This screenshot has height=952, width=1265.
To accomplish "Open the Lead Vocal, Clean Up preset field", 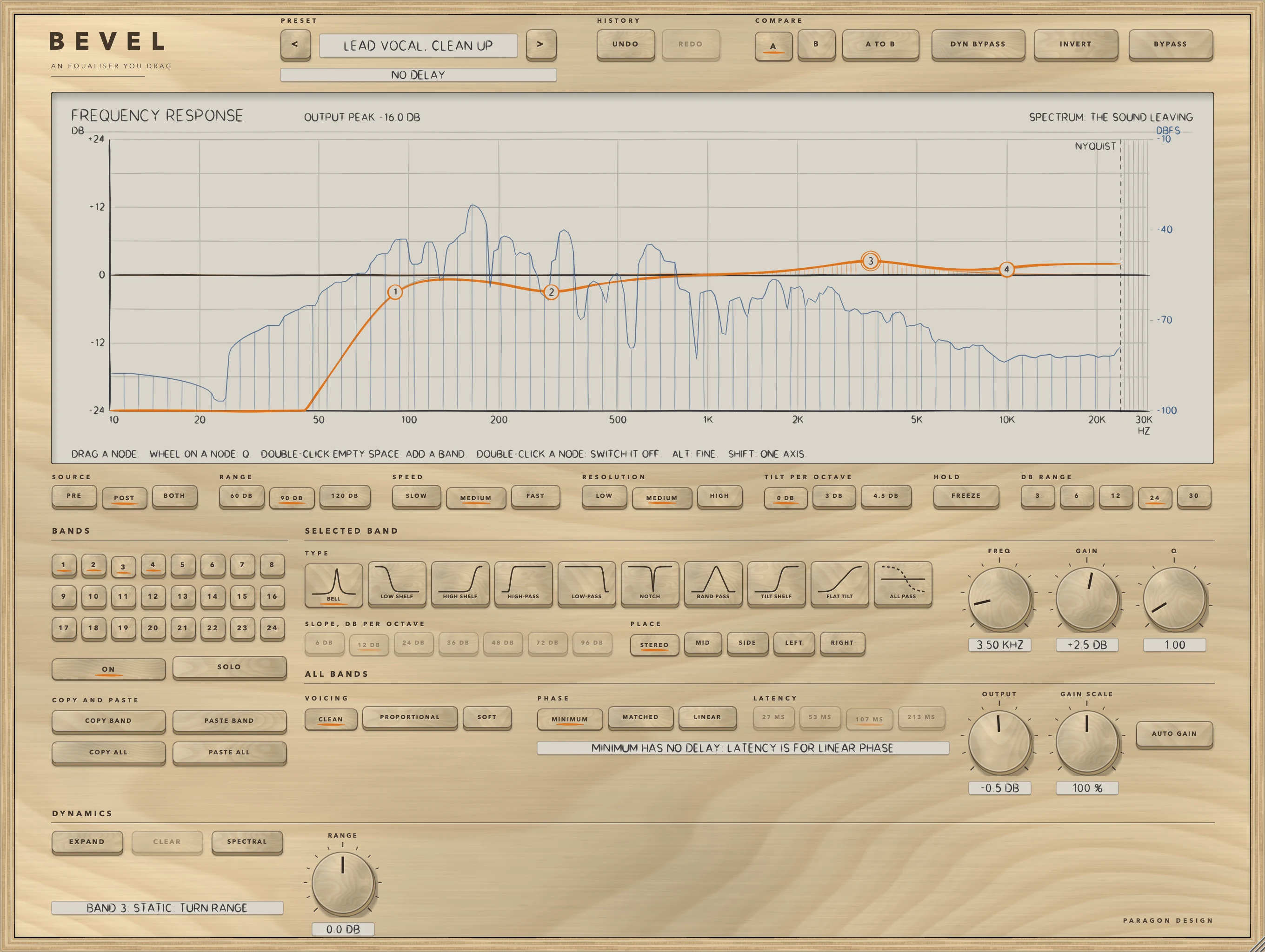I will 418,46.
